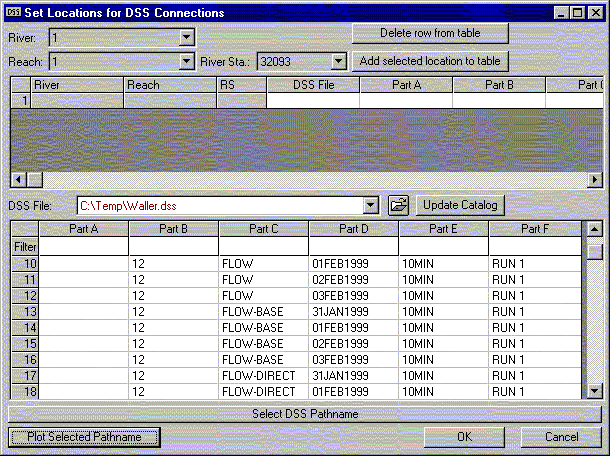The image size is (610, 456).
Task: Click the DSS icon in the title bar
Action: coord(11,12)
